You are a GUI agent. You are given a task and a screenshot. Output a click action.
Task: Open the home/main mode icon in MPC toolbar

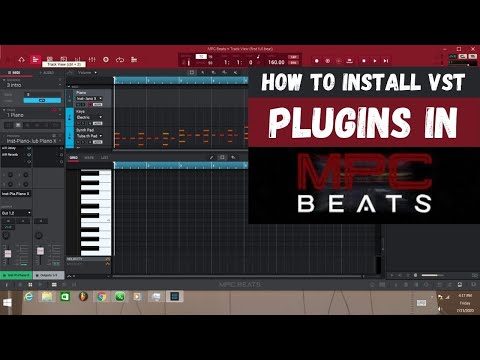[x=22, y=60]
